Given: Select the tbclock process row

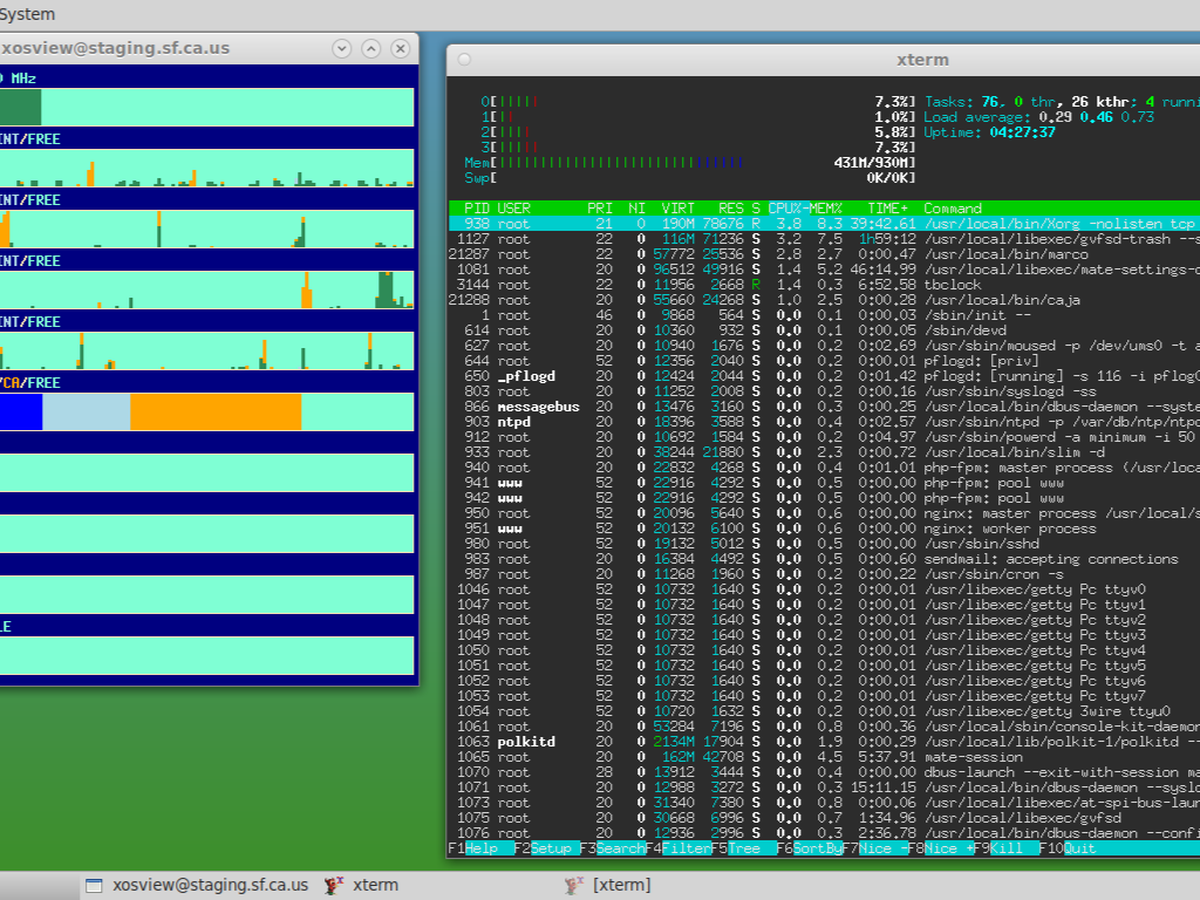Looking at the screenshot, I should pos(952,285).
